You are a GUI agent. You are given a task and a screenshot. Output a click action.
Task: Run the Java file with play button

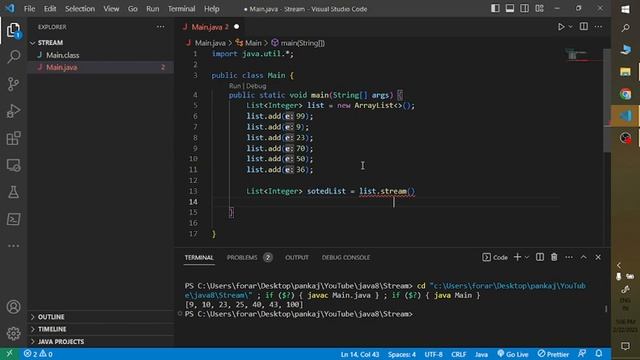561,27
